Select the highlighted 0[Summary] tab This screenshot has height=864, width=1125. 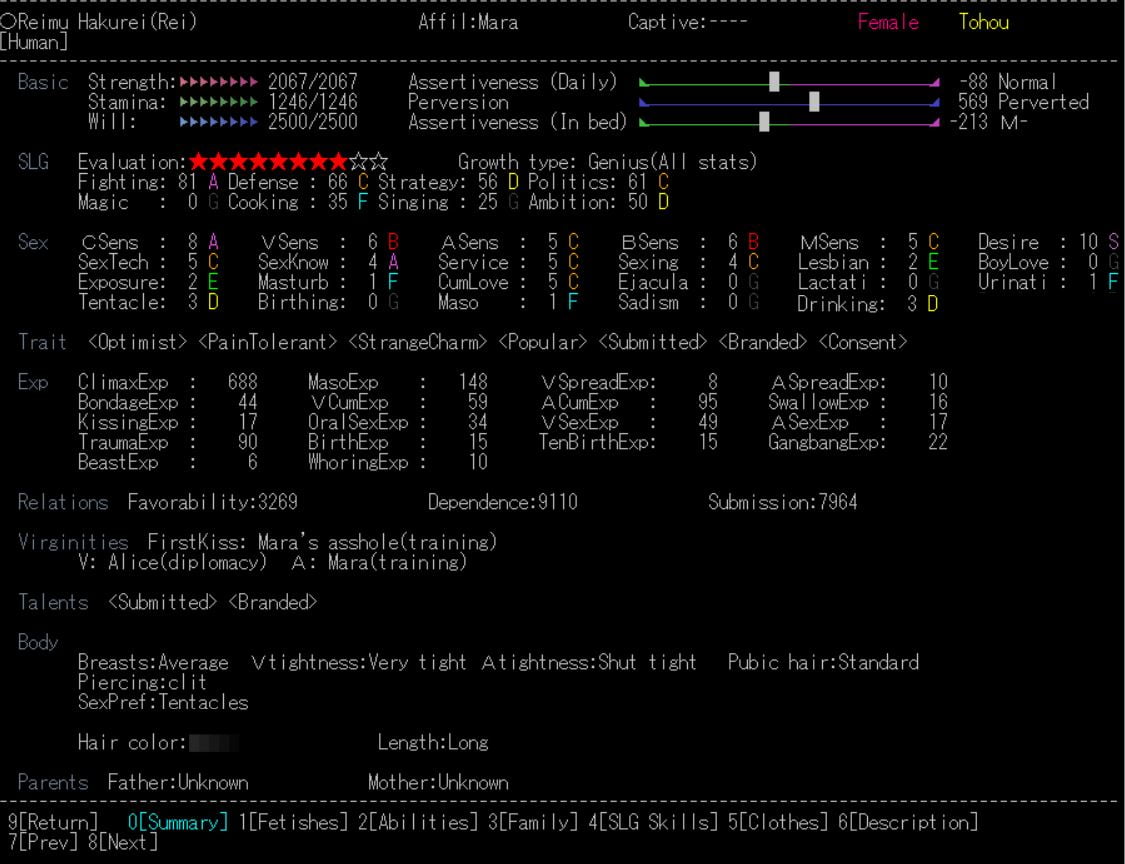pyautogui.click(x=178, y=823)
